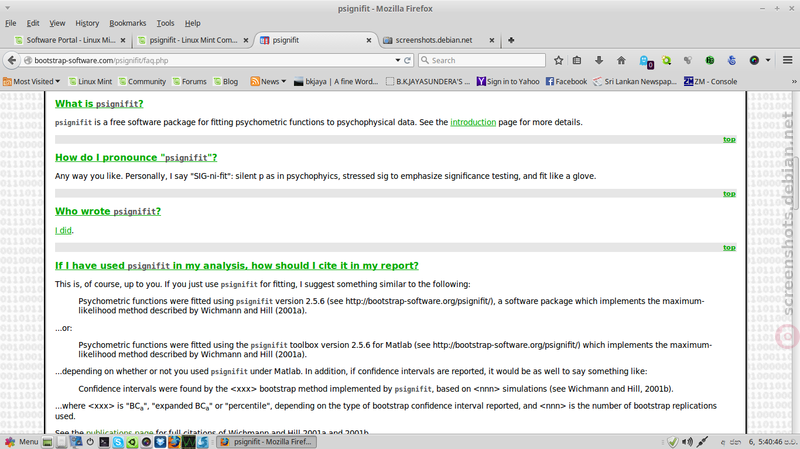Click 'How do I pronounce psignifit?' heading
Viewport: 800px width, 449px height.
coord(136,158)
